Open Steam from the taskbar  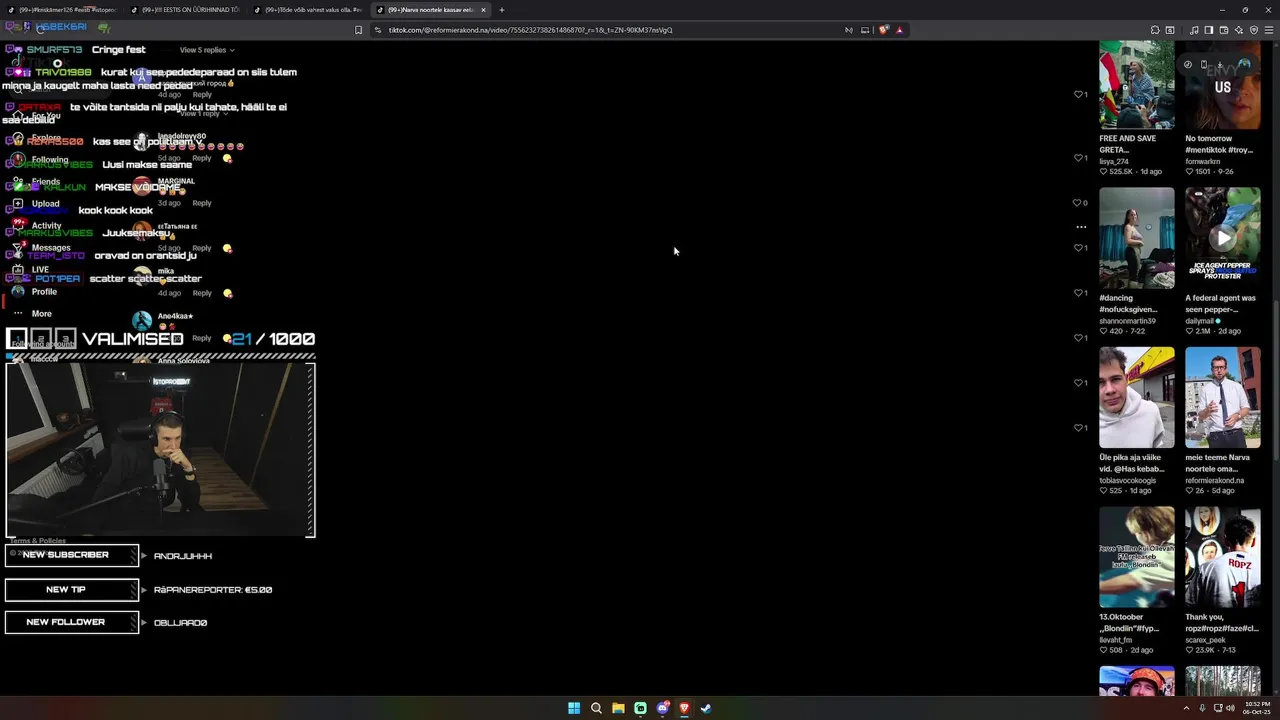coord(706,708)
